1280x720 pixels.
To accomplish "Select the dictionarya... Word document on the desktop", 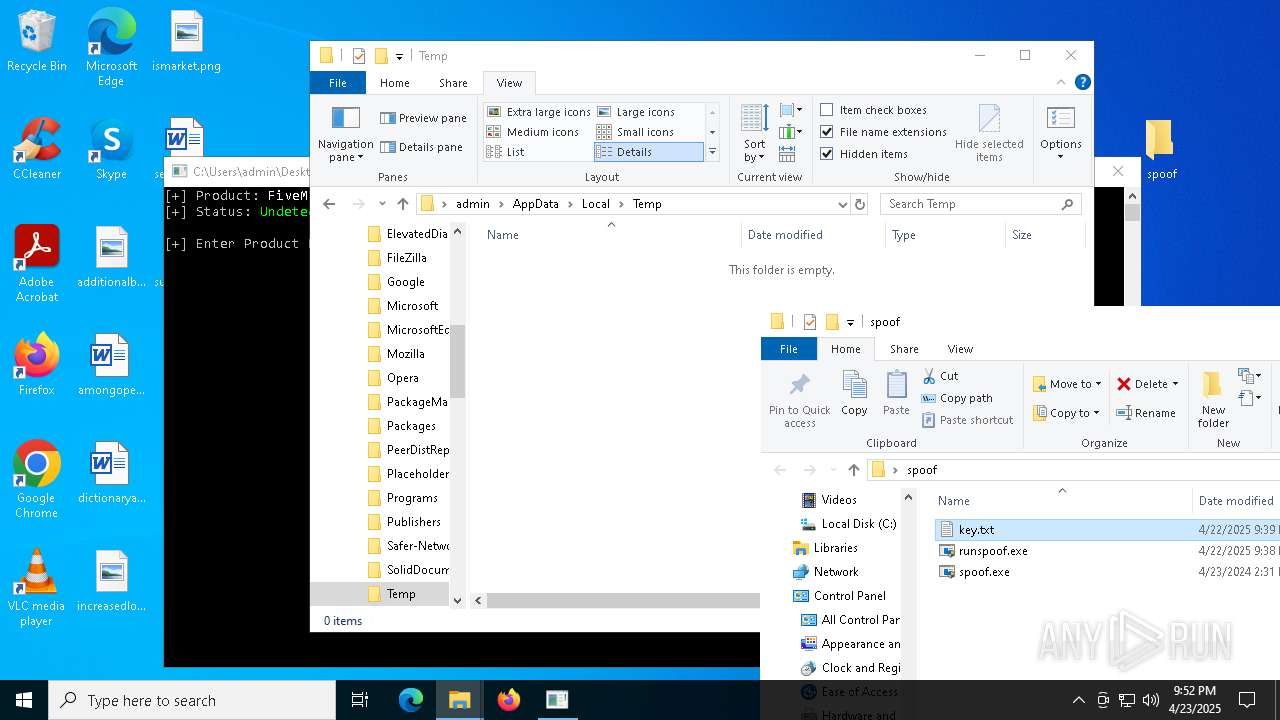I will pos(111,473).
